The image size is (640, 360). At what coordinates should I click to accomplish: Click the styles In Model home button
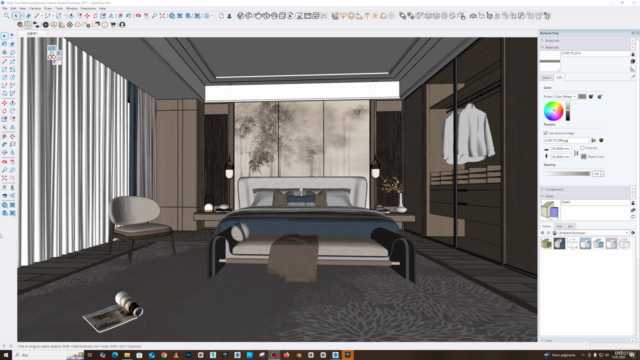[555, 233]
